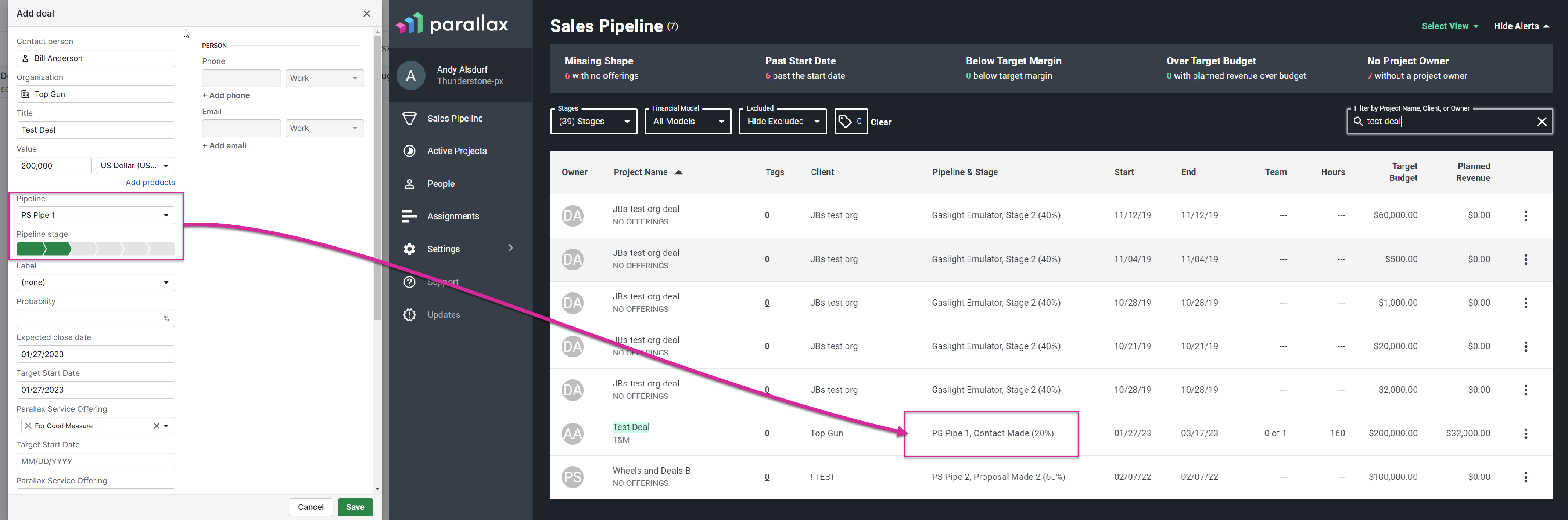This screenshot has width=1568, height=520.
Task: Open the Excluded filter dropdown
Action: coord(783,122)
